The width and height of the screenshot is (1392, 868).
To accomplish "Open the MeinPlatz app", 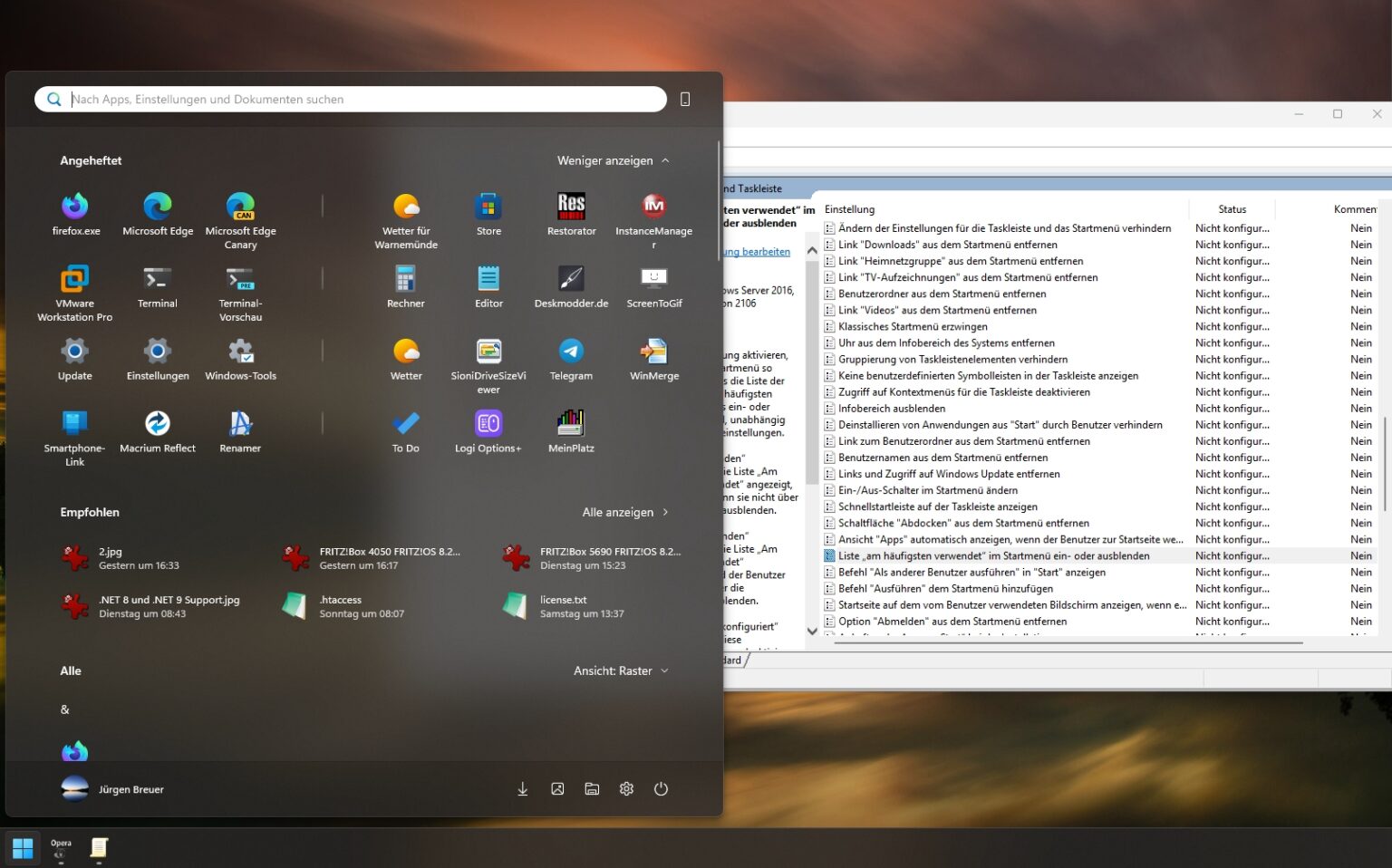I will point(571,432).
